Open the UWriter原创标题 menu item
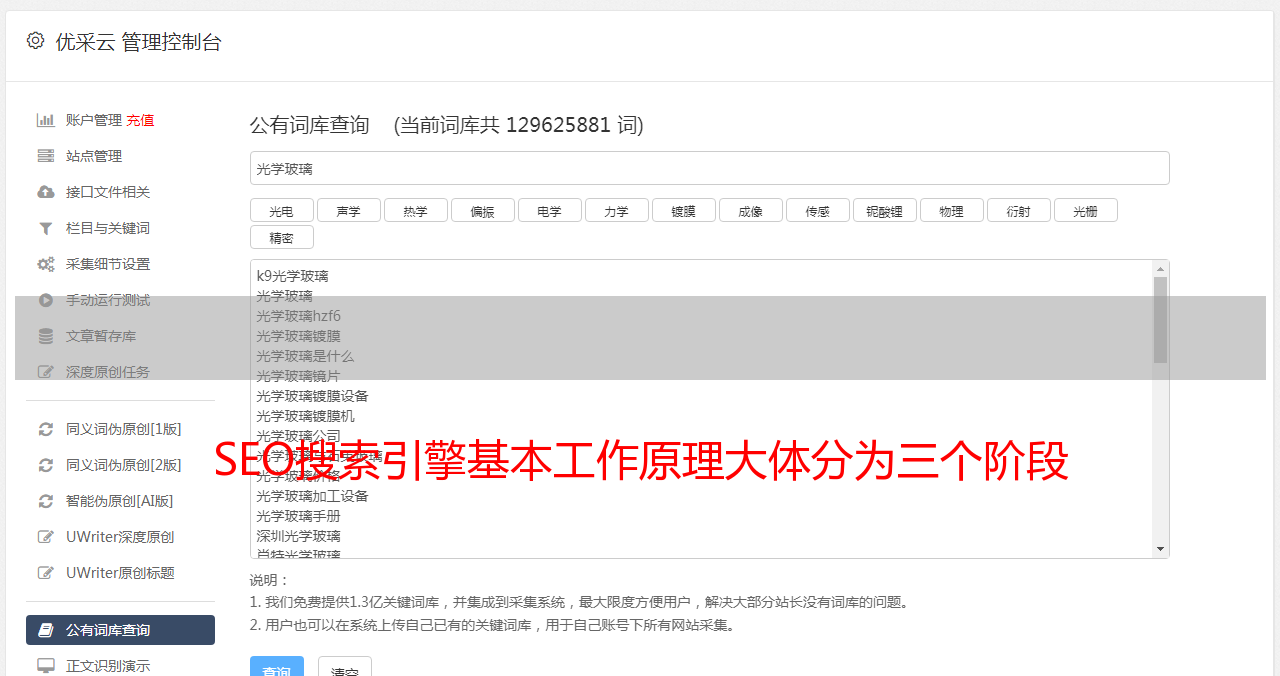This screenshot has height=676, width=1280. tap(120, 573)
